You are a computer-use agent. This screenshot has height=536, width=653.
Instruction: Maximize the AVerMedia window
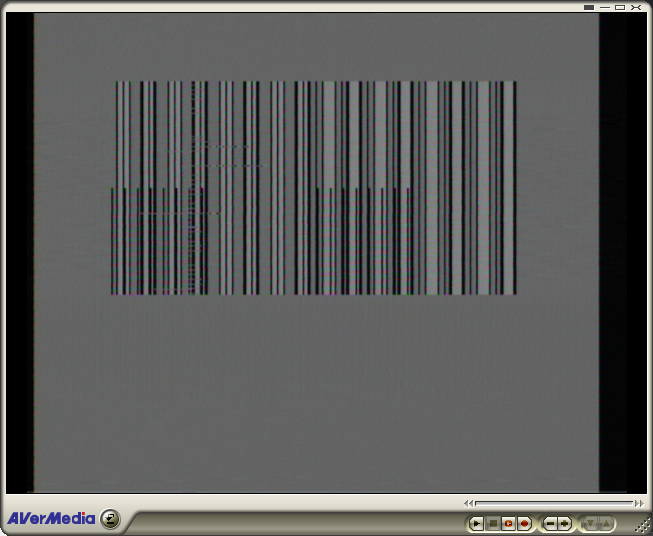tap(620, 7)
